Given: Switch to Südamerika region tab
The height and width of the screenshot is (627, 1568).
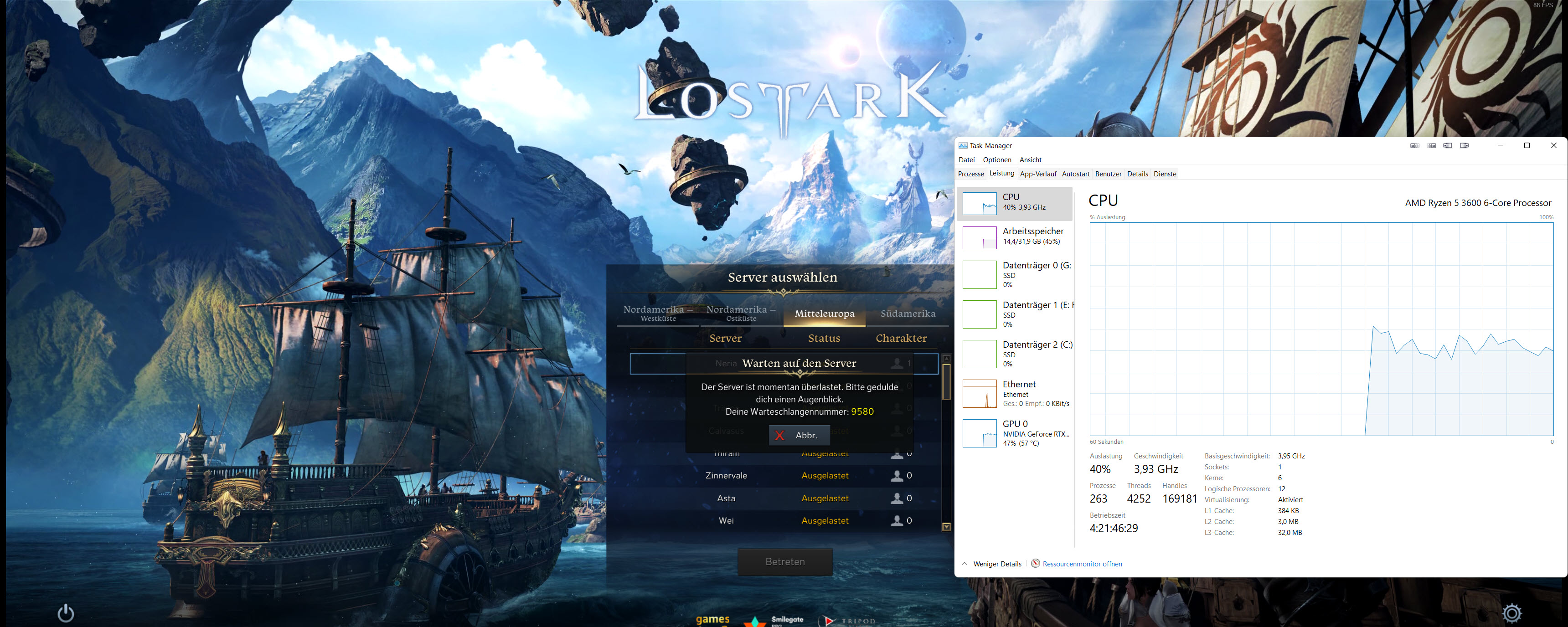Looking at the screenshot, I should coord(908,313).
